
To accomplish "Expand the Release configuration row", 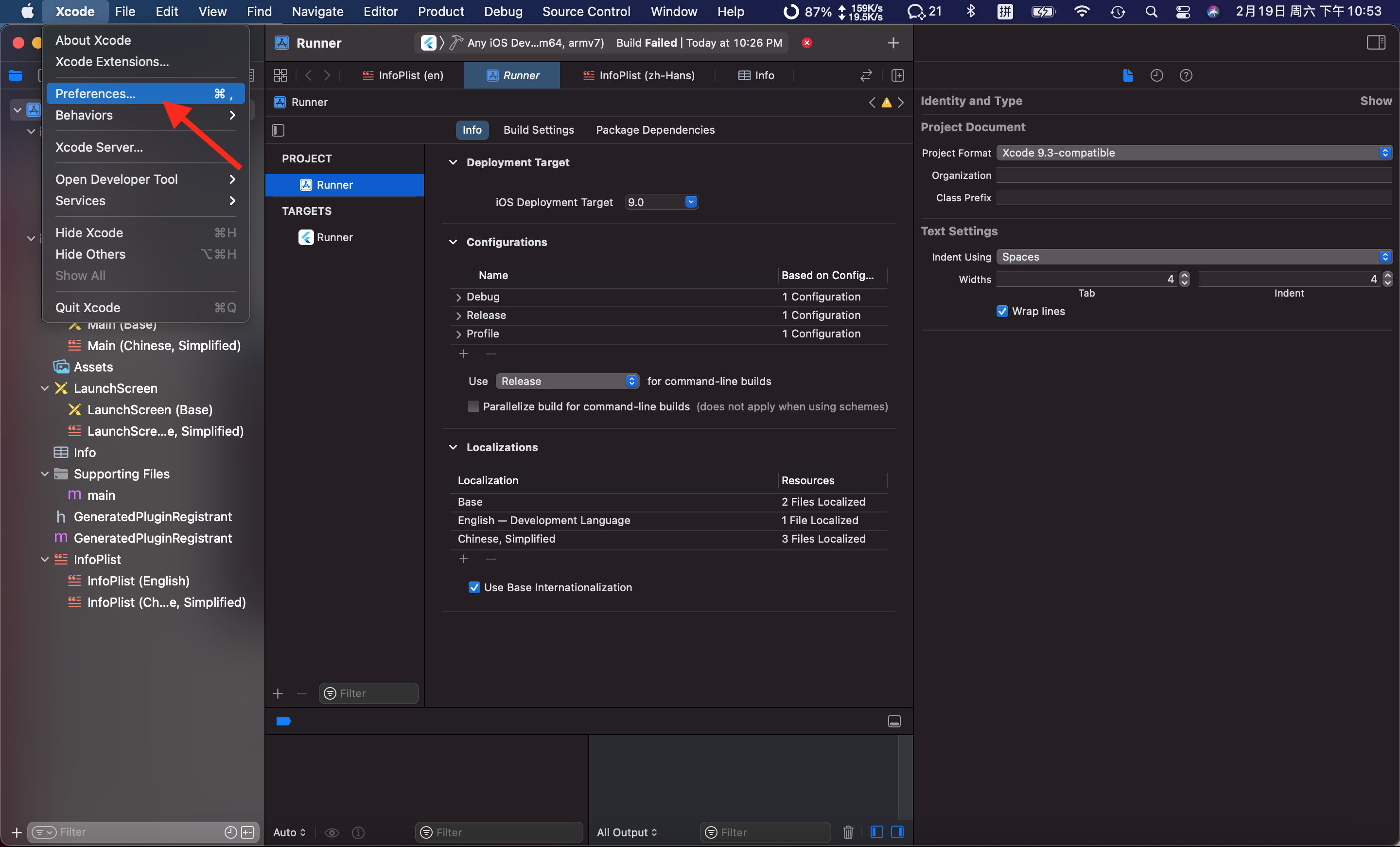I will [458, 316].
